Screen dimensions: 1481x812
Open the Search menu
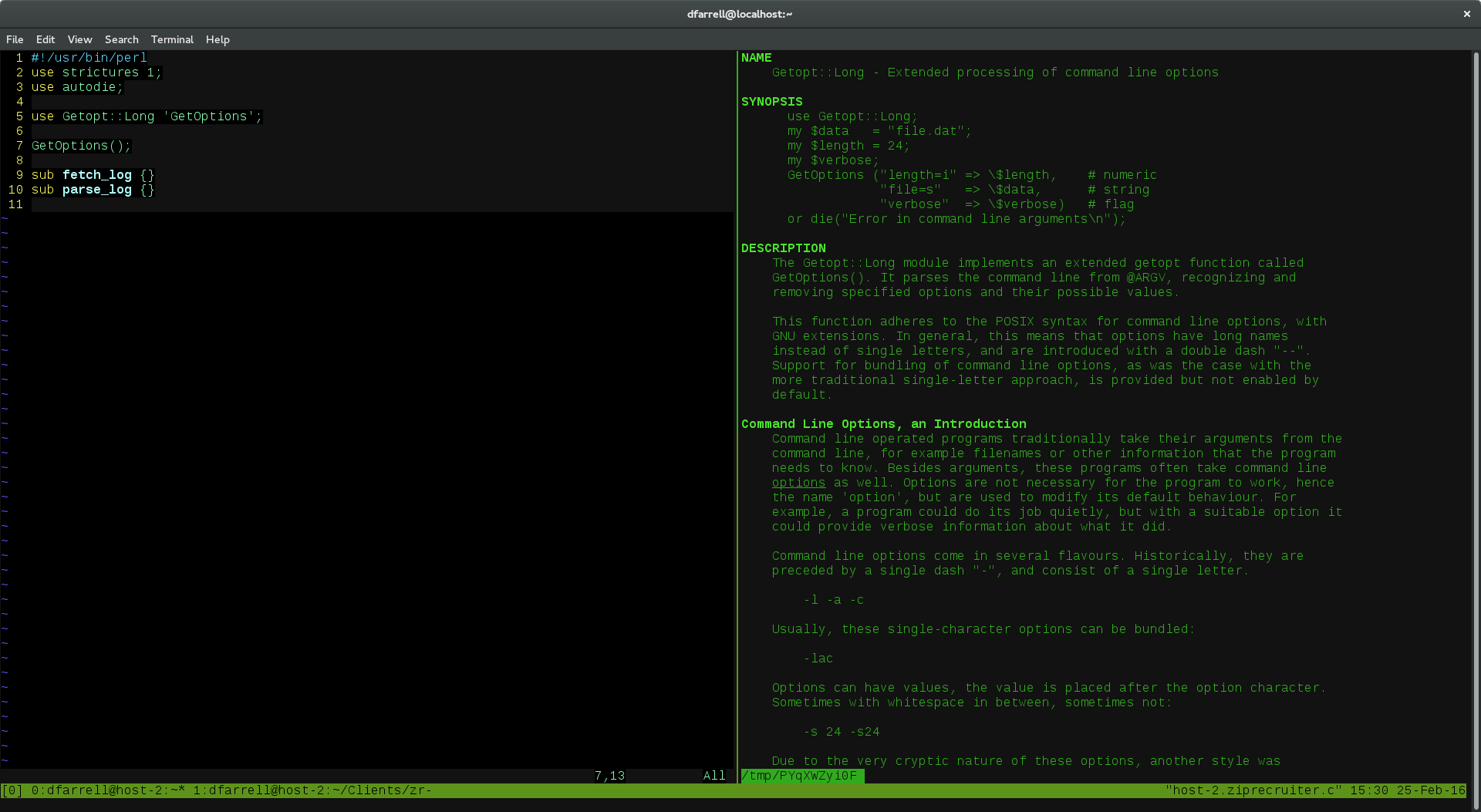(121, 39)
